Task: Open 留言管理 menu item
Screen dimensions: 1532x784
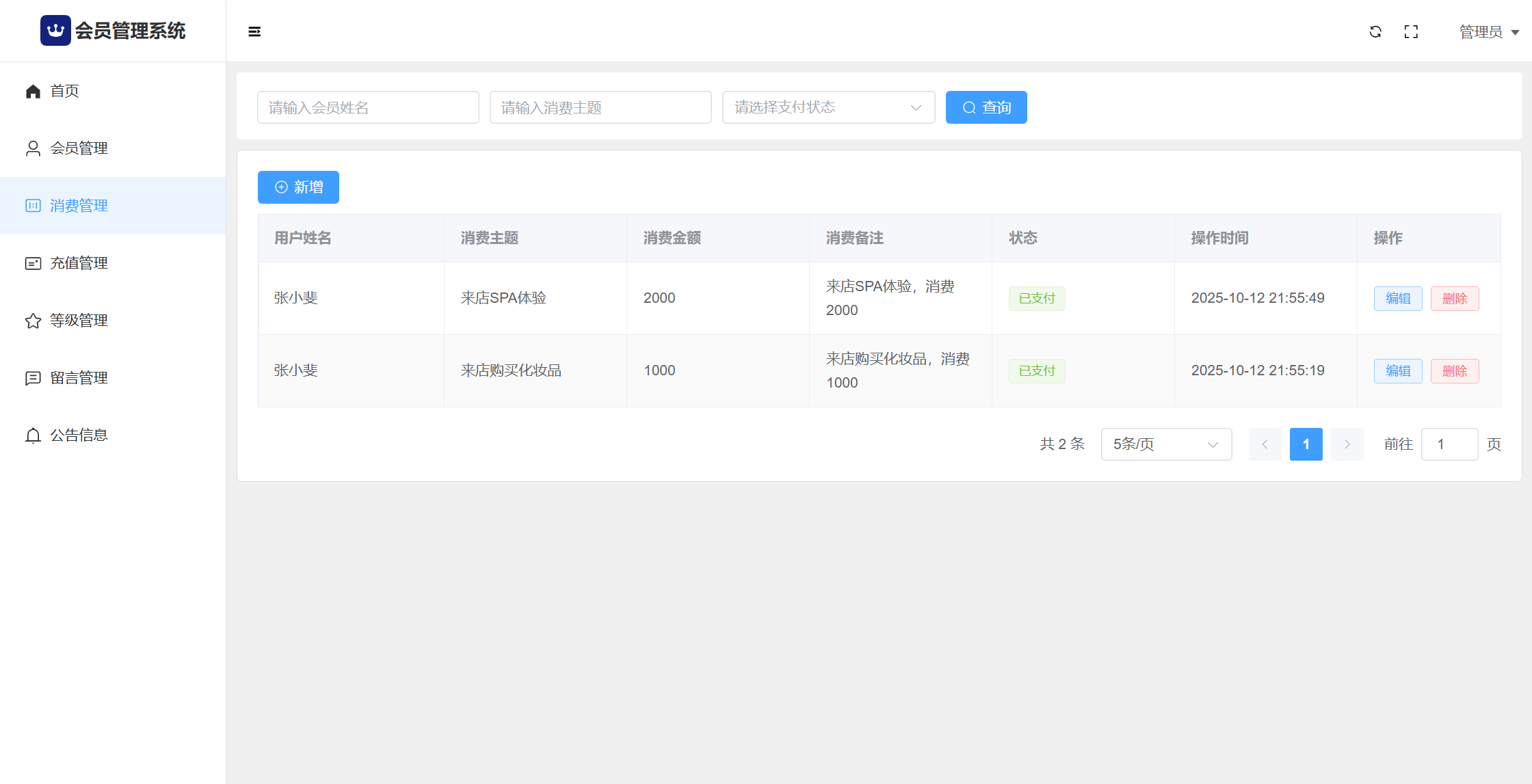Action: click(x=79, y=378)
